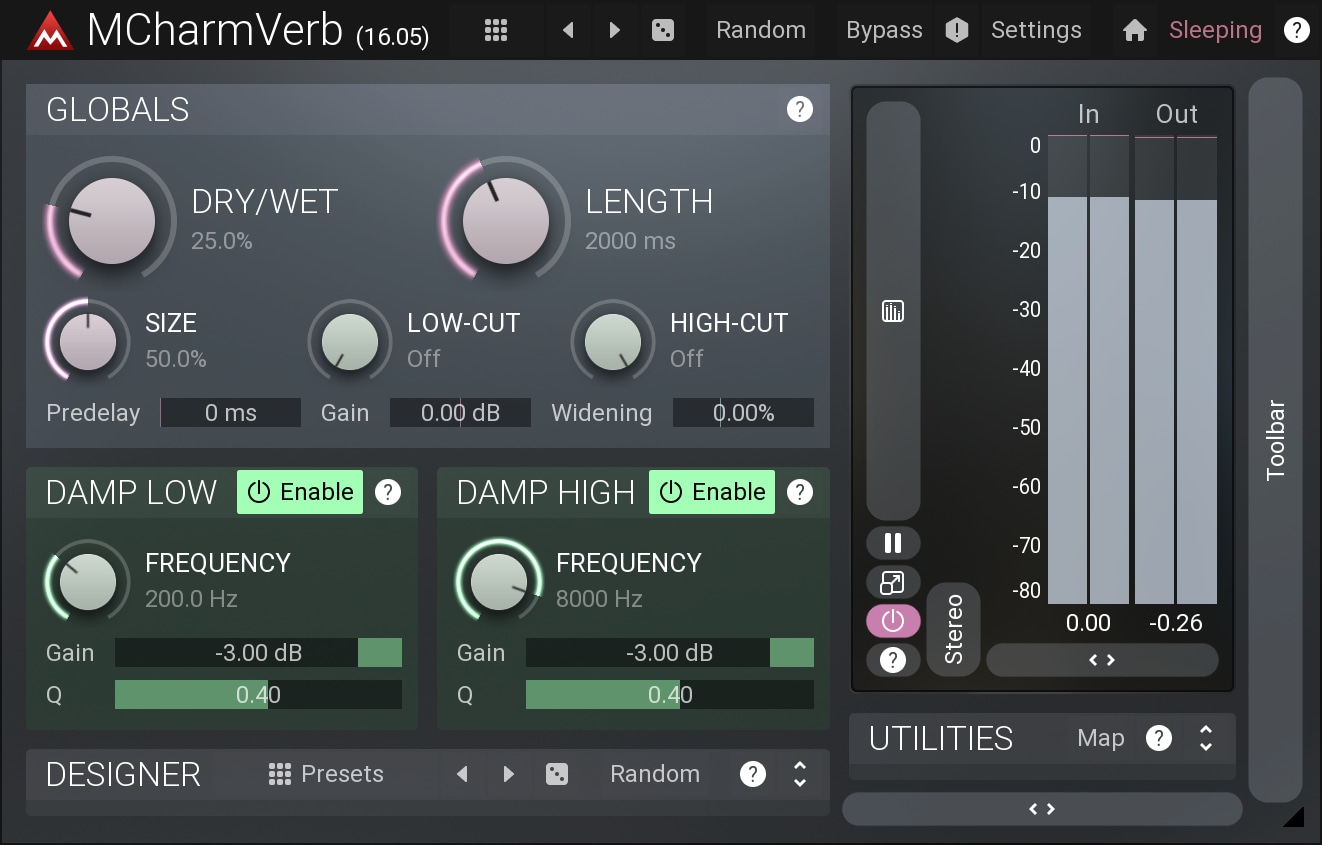Click meter width arrows handle
Viewport: 1322px width, 845px height.
coord(1102,660)
